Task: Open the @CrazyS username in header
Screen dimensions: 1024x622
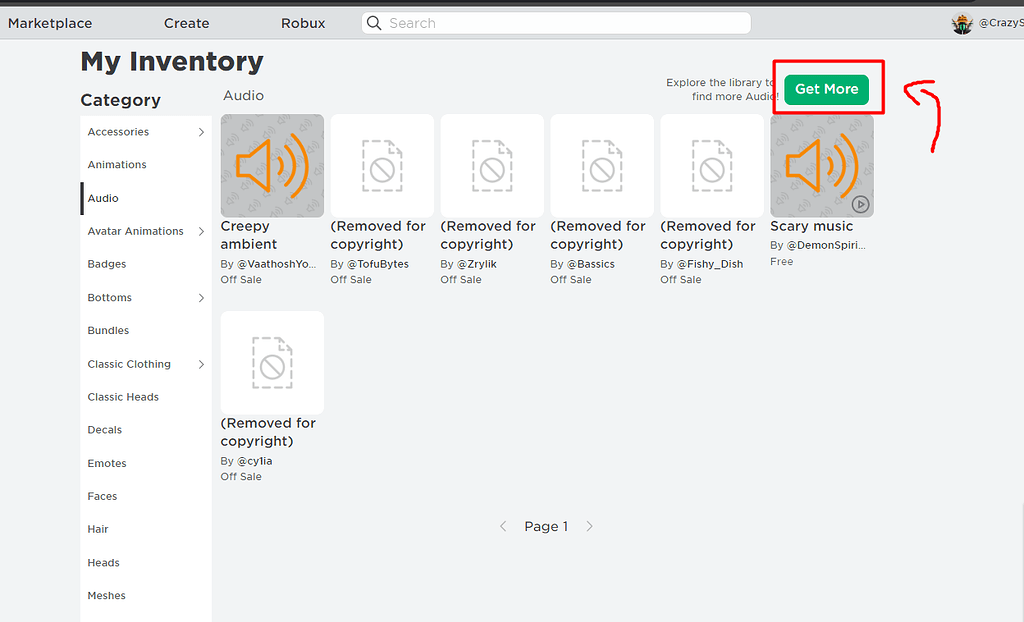Action: [x=1001, y=23]
